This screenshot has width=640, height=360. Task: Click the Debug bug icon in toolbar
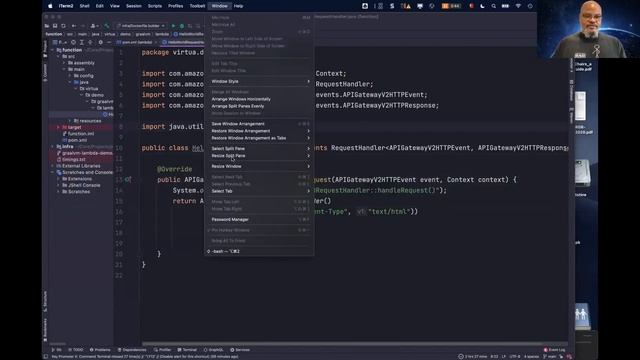tap(182, 26)
